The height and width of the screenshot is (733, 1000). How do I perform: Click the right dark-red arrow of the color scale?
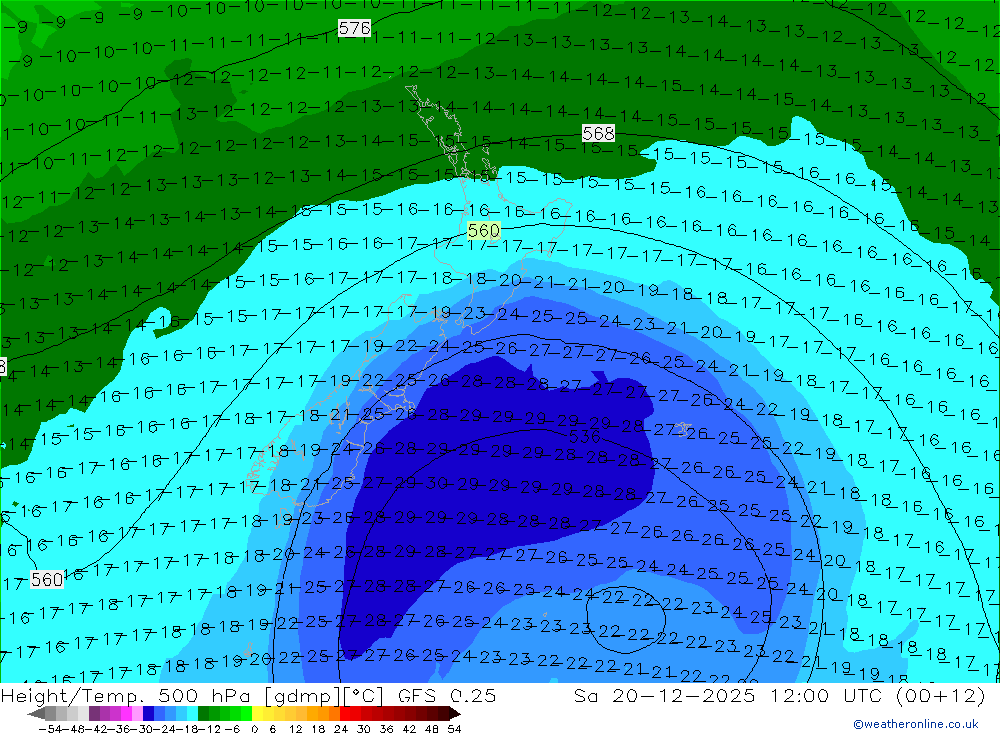[455, 714]
